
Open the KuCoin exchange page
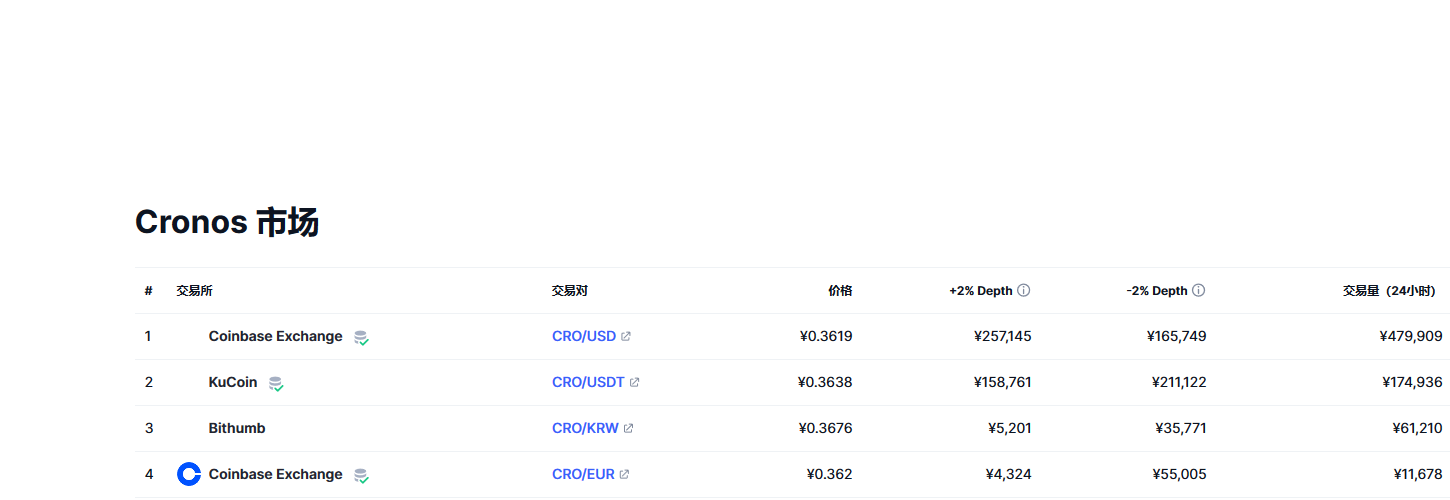point(233,382)
